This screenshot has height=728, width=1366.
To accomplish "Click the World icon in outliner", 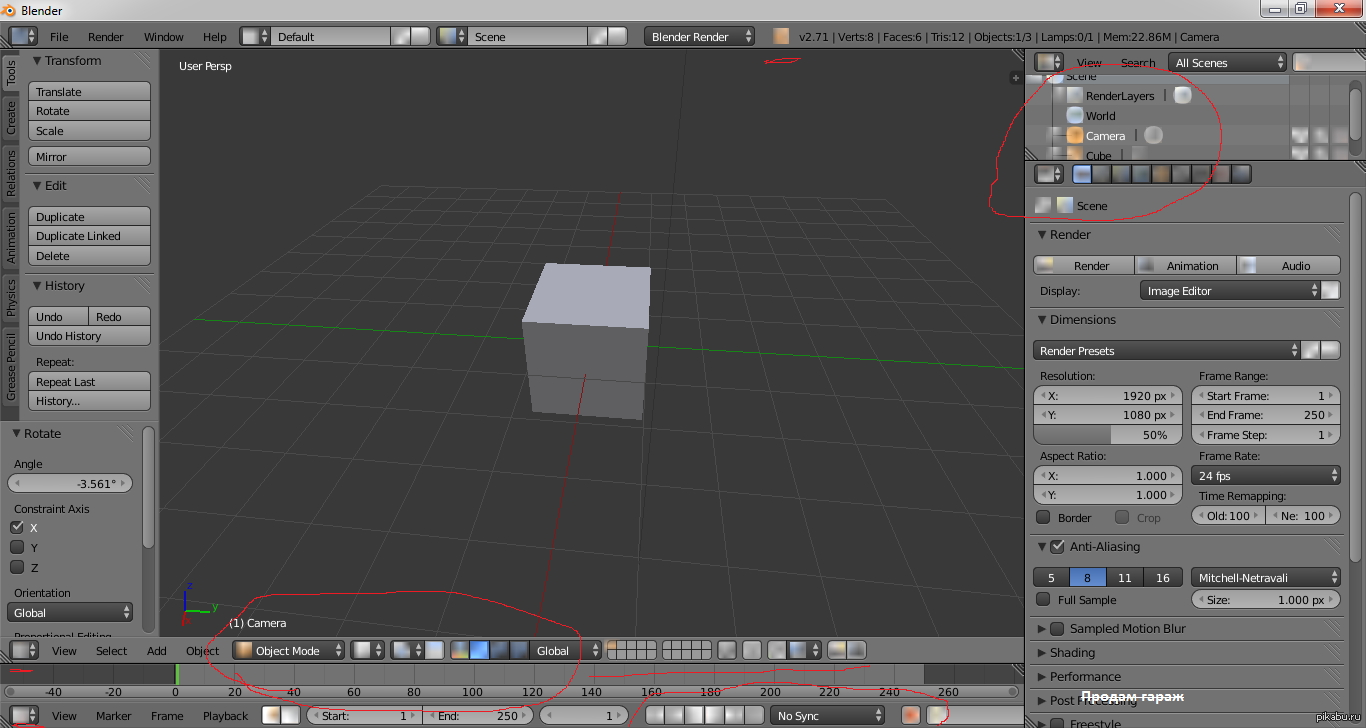I will click(1075, 115).
